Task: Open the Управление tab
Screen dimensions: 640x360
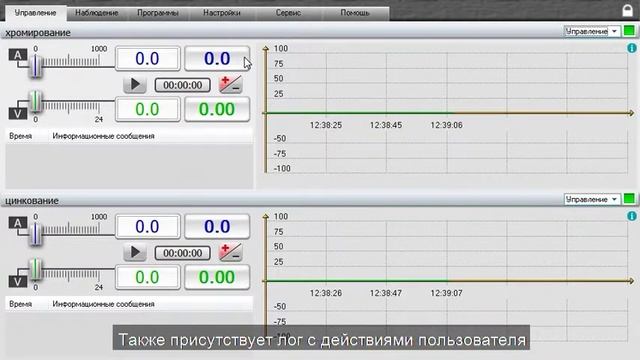Action: tap(36, 13)
